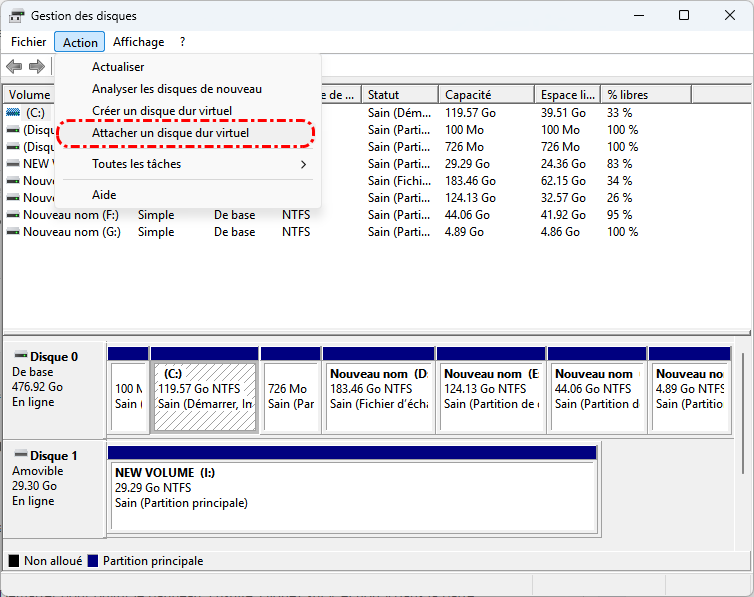This screenshot has width=754, height=597.
Task: Select the 726 Mo partition on Disque 0
Action: tap(288, 396)
